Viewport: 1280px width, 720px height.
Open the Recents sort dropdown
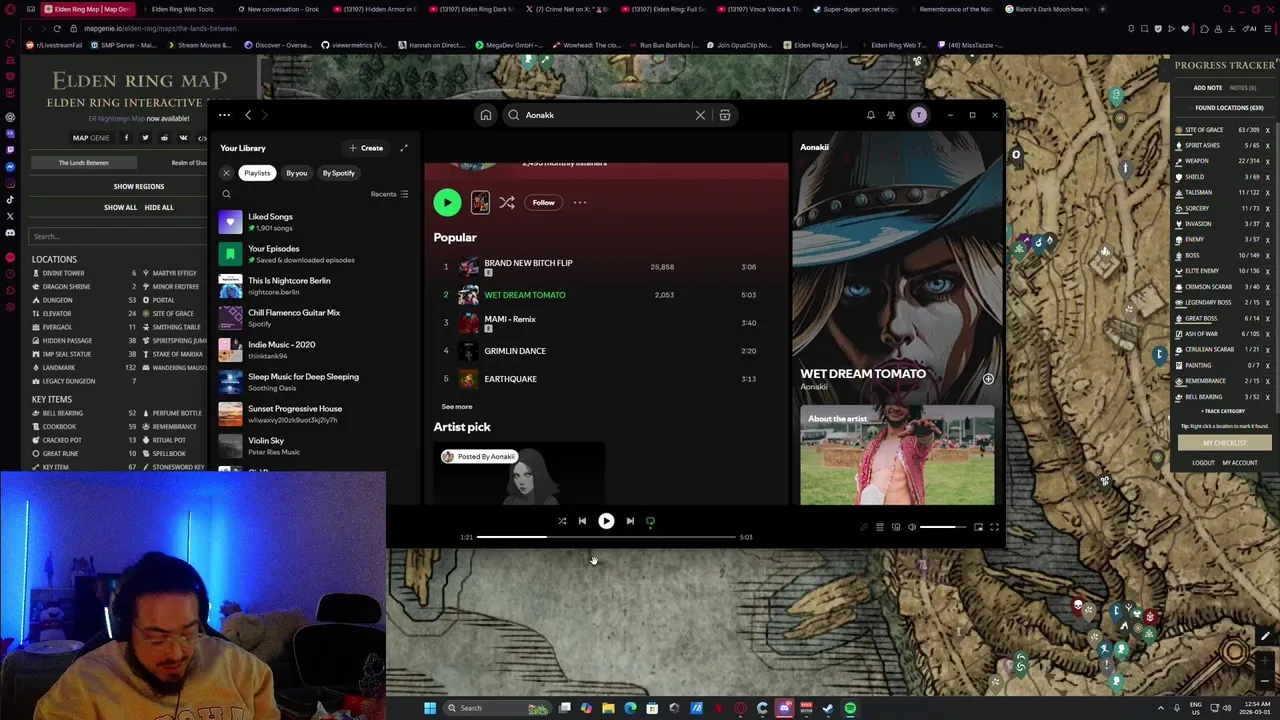[x=389, y=194]
